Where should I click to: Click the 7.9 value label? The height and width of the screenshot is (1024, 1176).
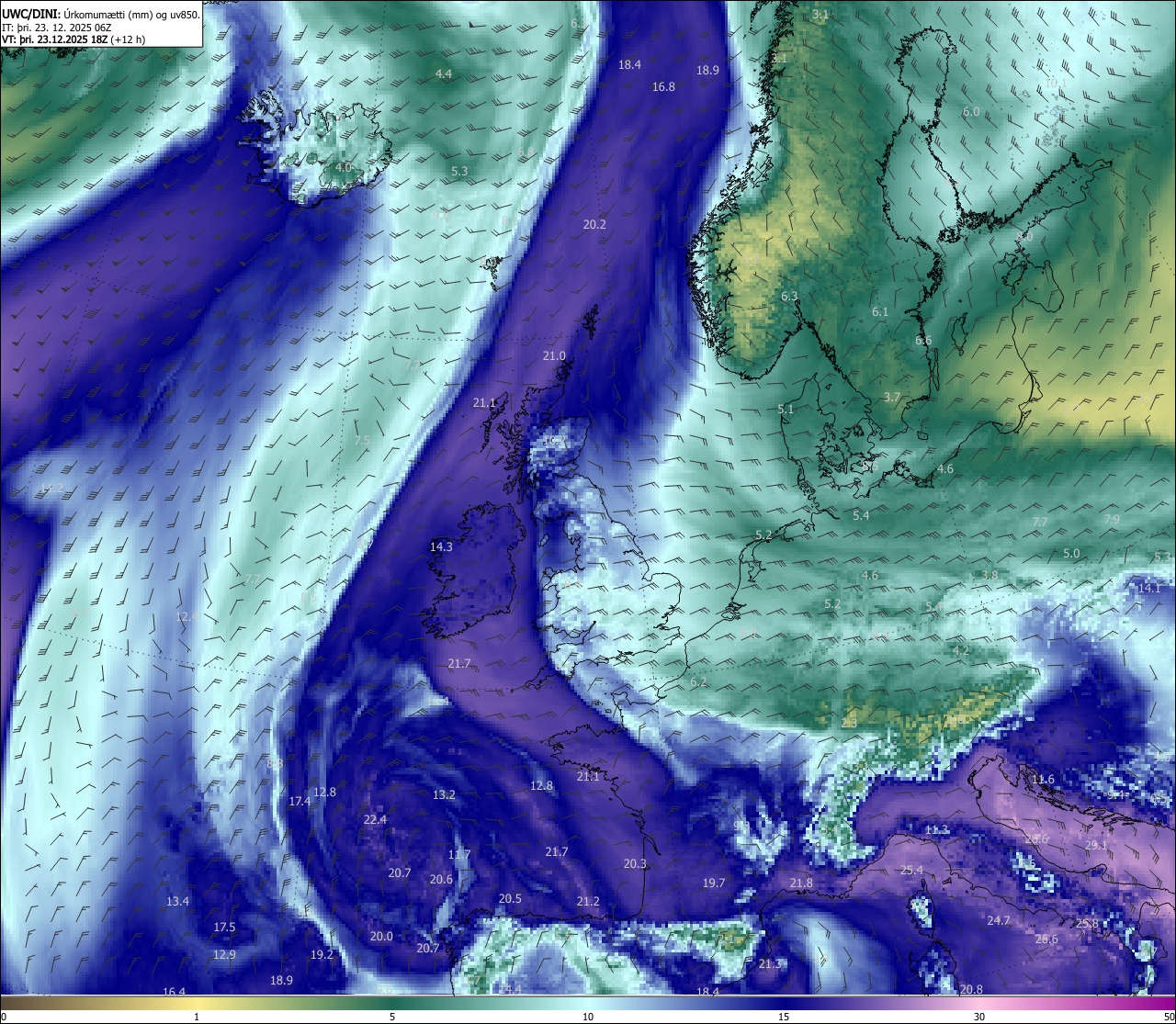coord(1112,519)
